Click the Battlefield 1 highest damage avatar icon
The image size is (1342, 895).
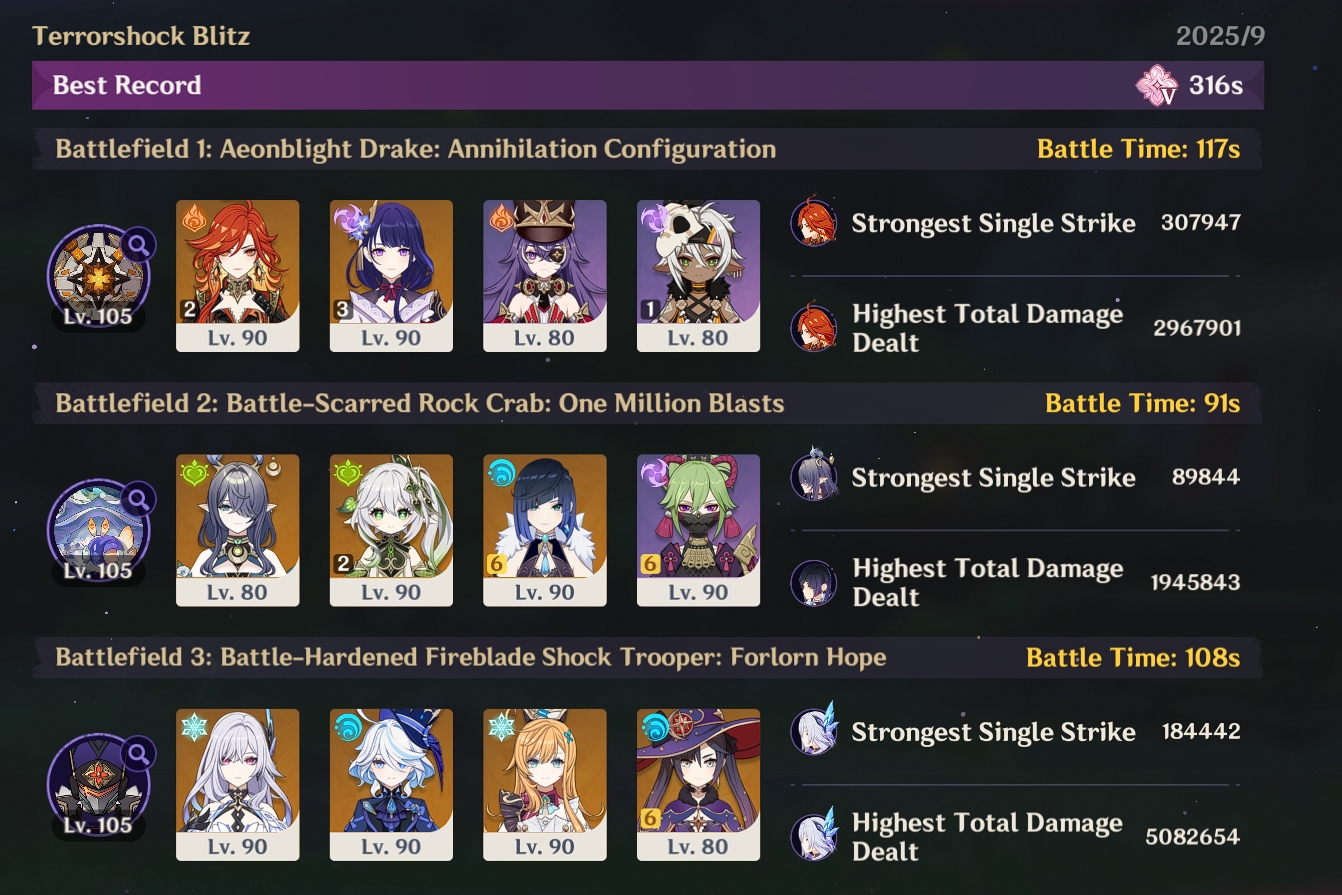tap(814, 328)
